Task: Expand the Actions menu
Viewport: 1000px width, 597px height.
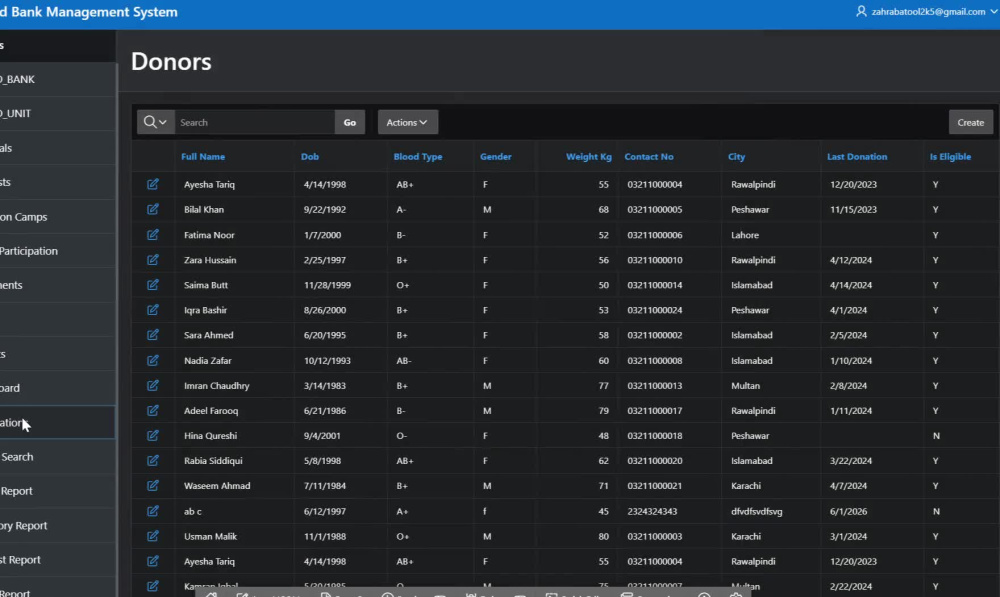Action: (408, 122)
